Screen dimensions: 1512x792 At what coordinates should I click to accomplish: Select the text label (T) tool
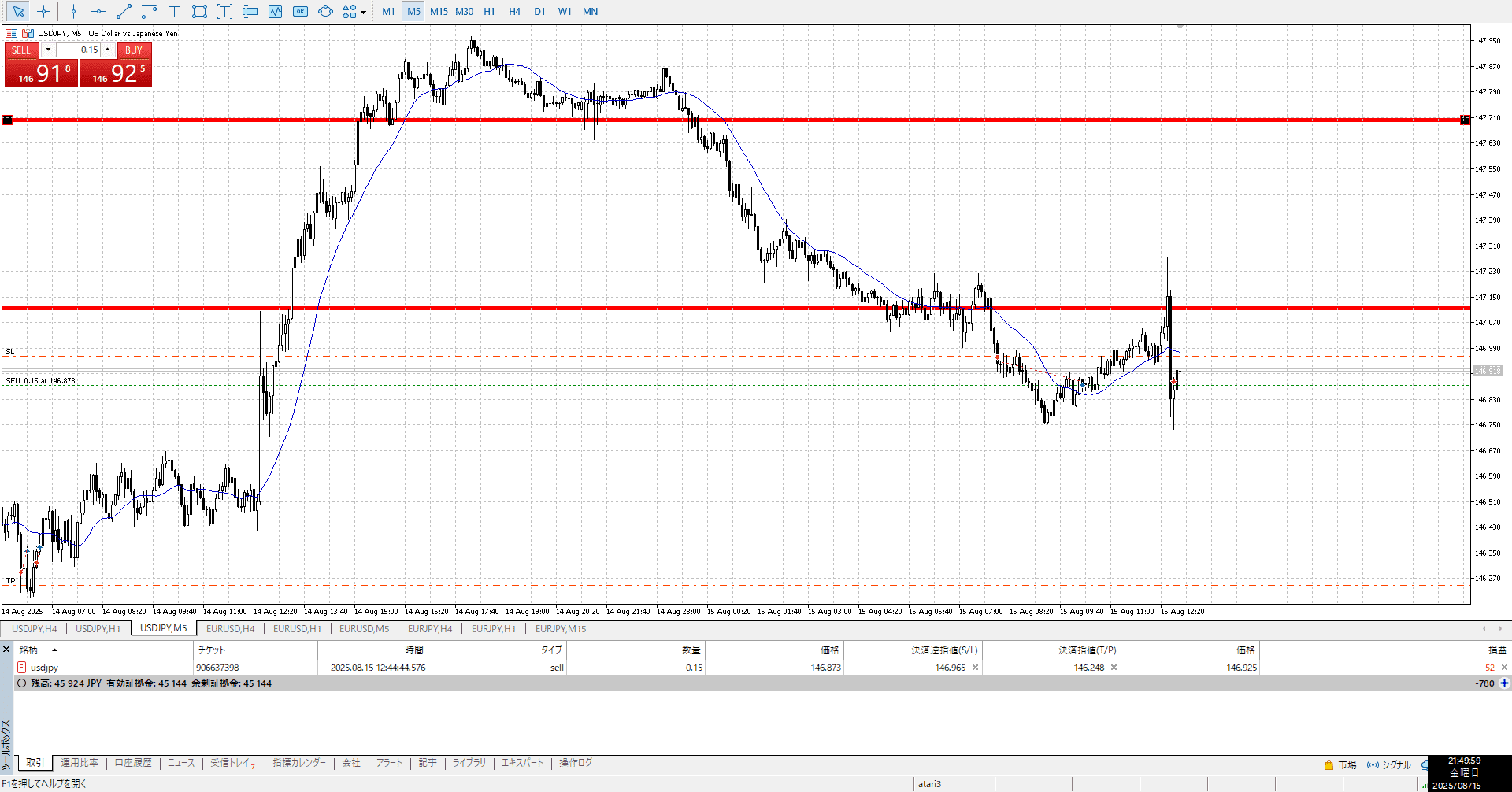click(174, 12)
